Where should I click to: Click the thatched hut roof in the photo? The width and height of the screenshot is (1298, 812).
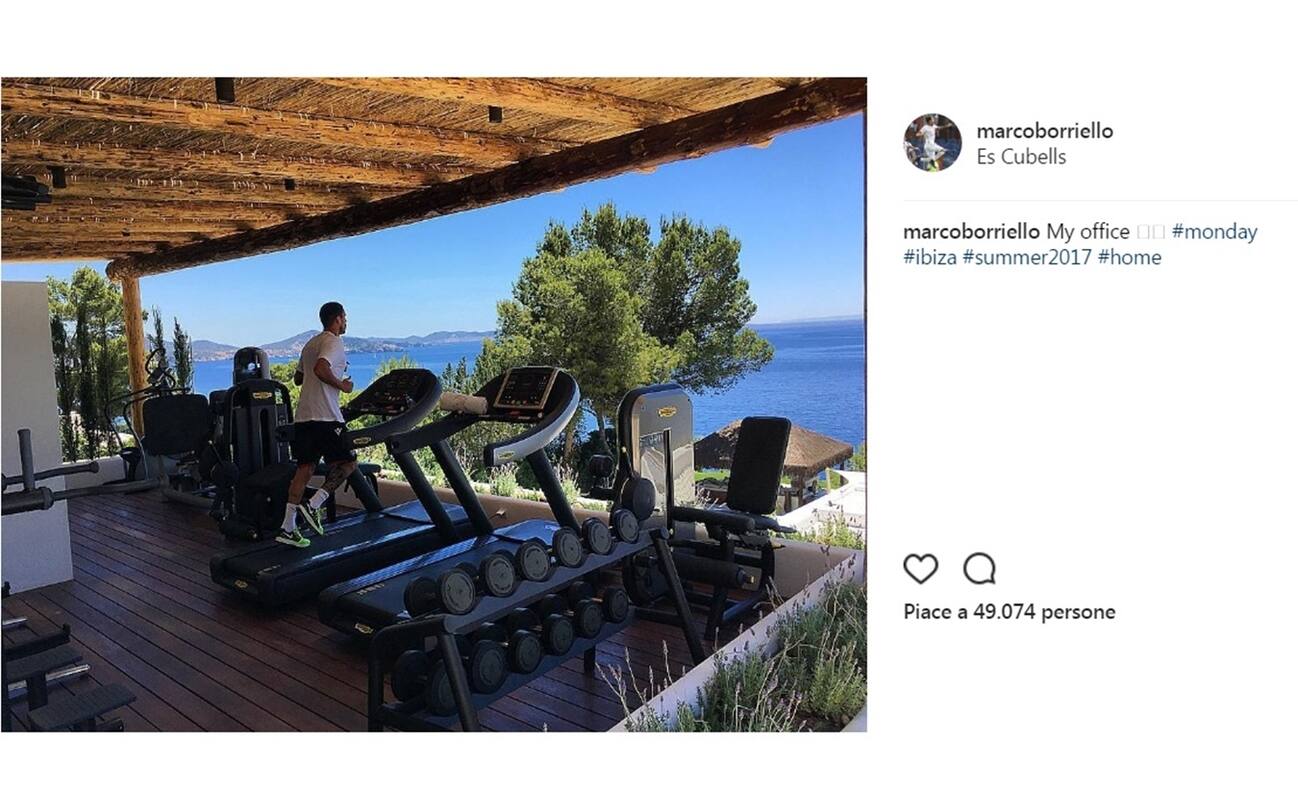(x=772, y=448)
